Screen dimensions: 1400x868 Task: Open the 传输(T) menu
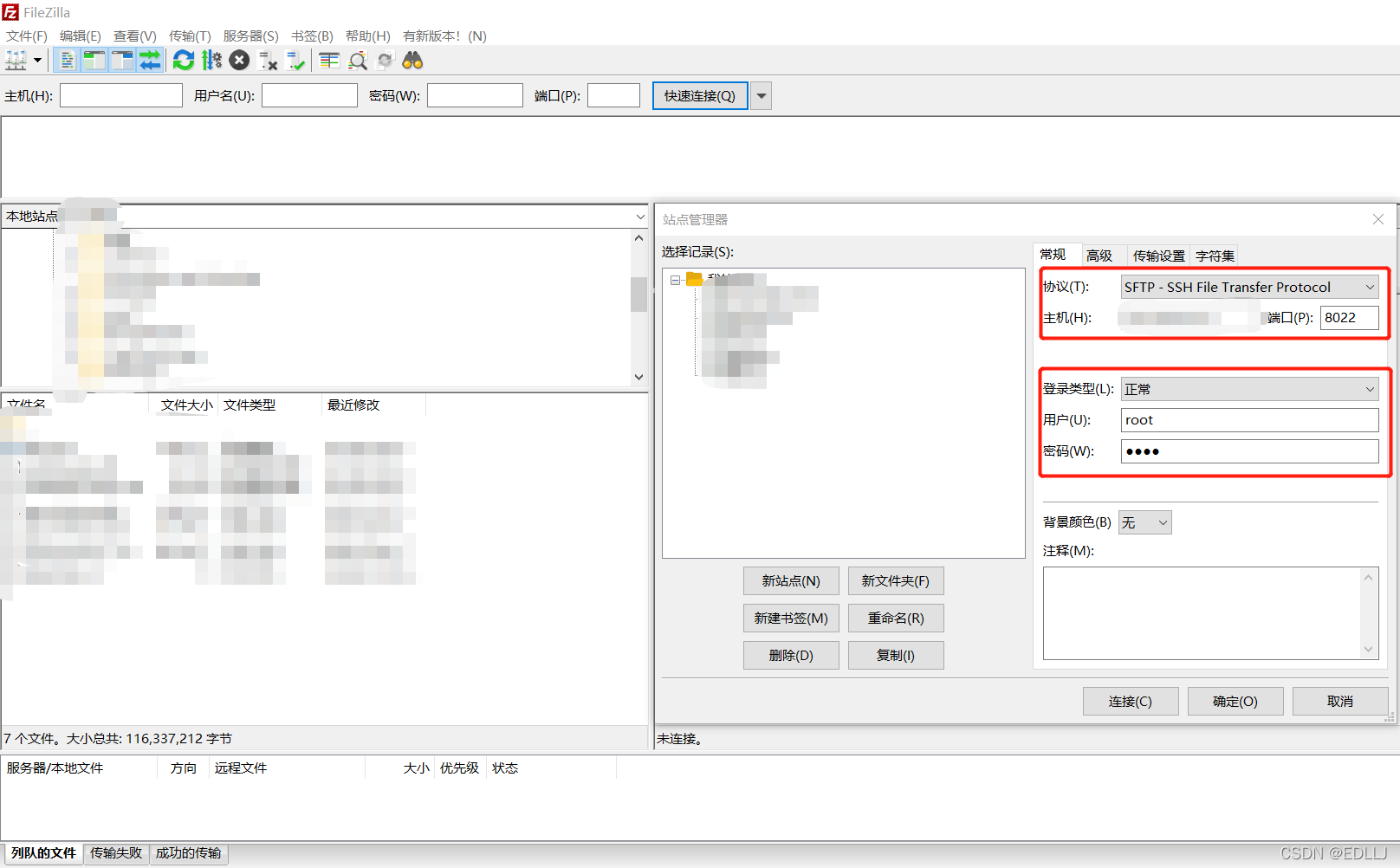point(190,36)
